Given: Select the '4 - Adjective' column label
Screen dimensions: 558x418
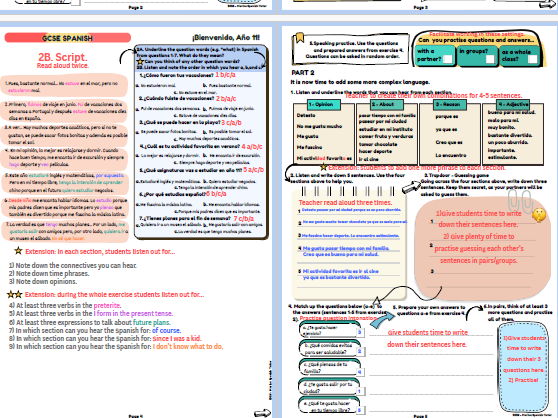Looking at the screenshot, I should 513,105.
